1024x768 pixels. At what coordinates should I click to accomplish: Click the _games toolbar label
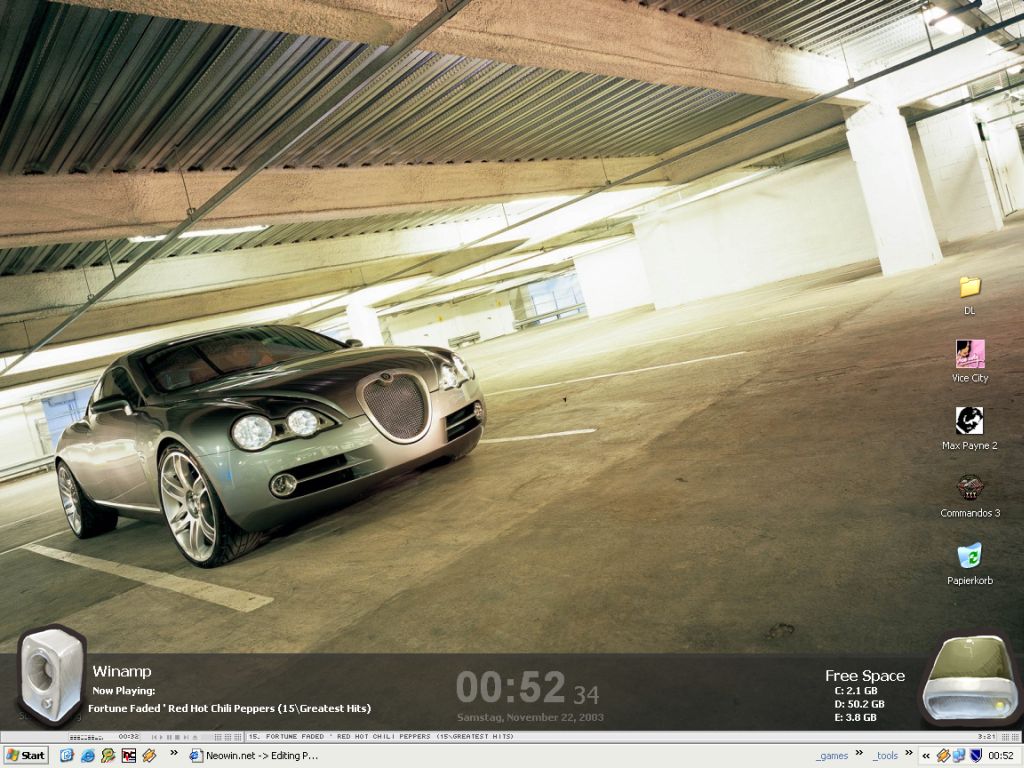tap(831, 756)
